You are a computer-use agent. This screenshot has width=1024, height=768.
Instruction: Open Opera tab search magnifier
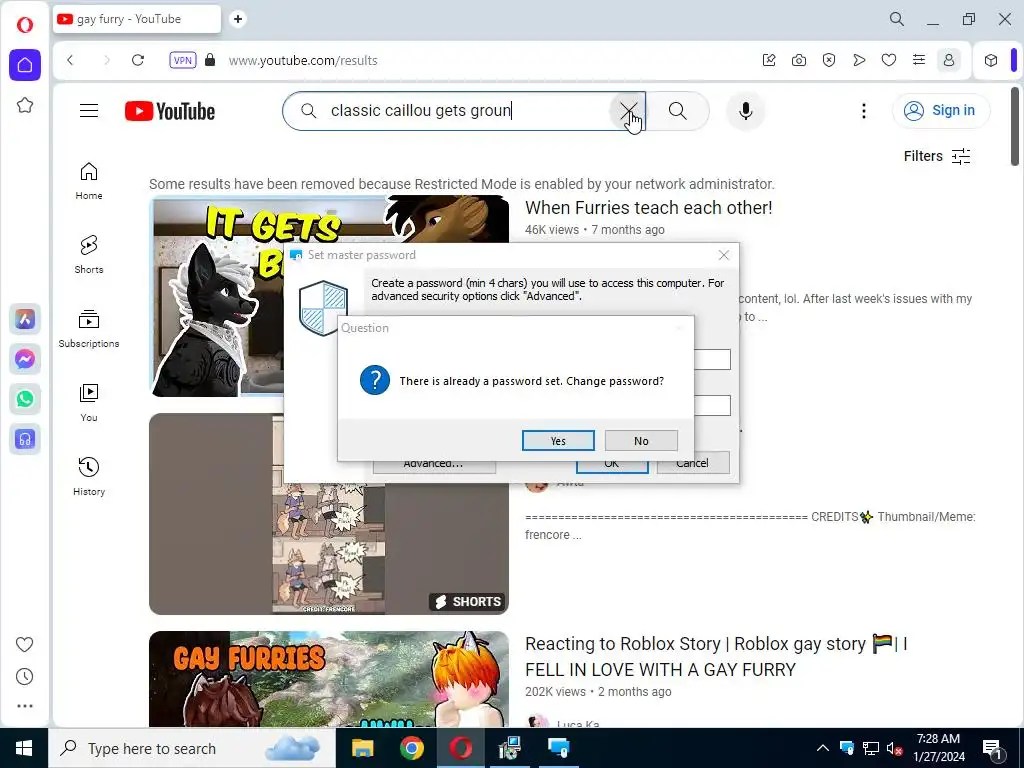(x=897, y=19)
